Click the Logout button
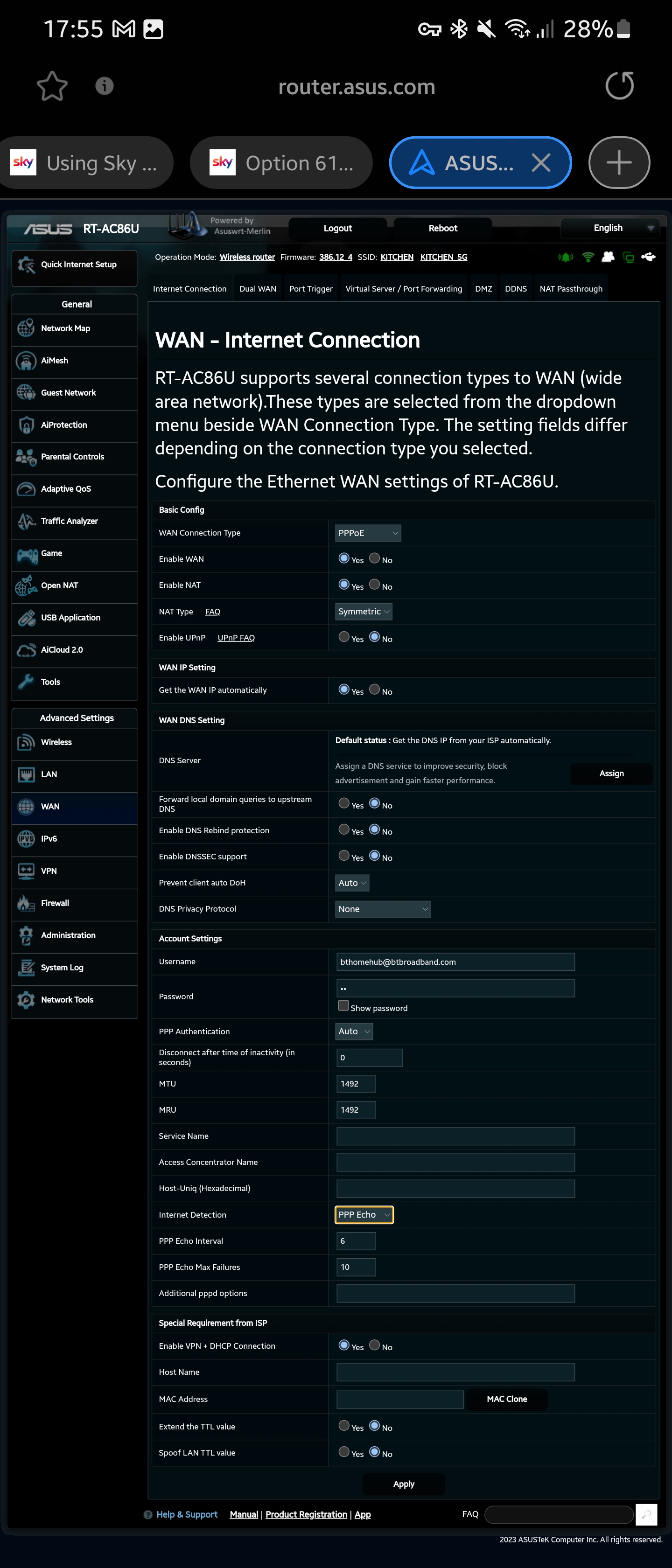This screenshot has height=1568, width=672. (337, 228)
